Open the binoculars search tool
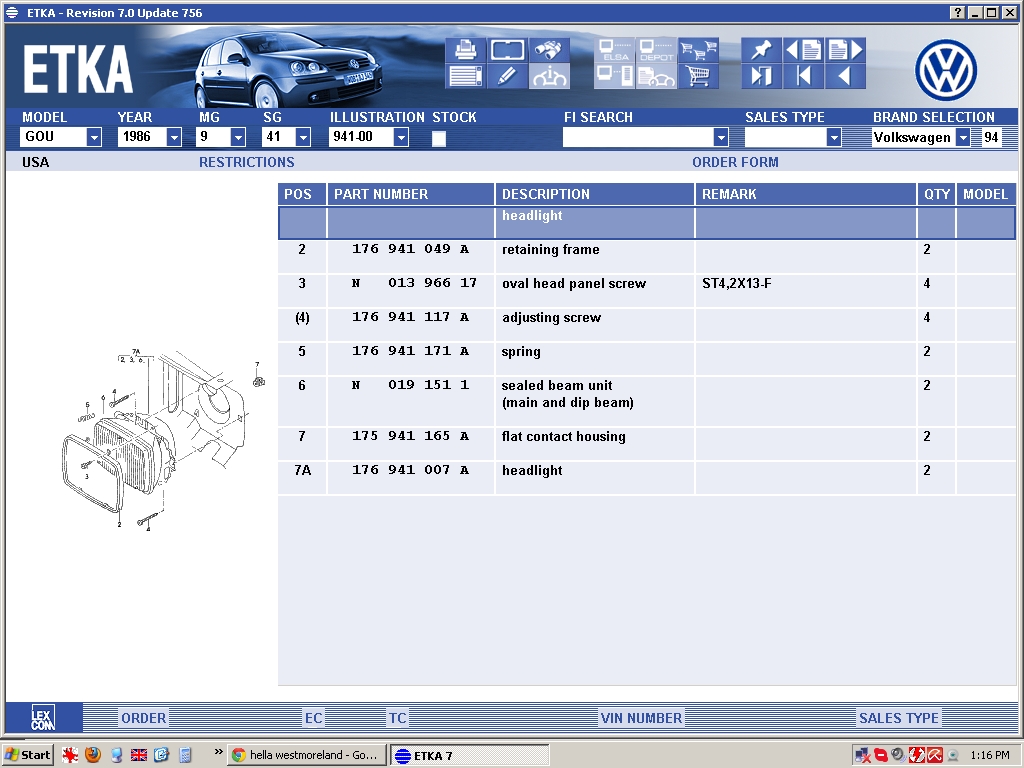This screenshot has height=768, width=1024. click(x=549, y=49)
